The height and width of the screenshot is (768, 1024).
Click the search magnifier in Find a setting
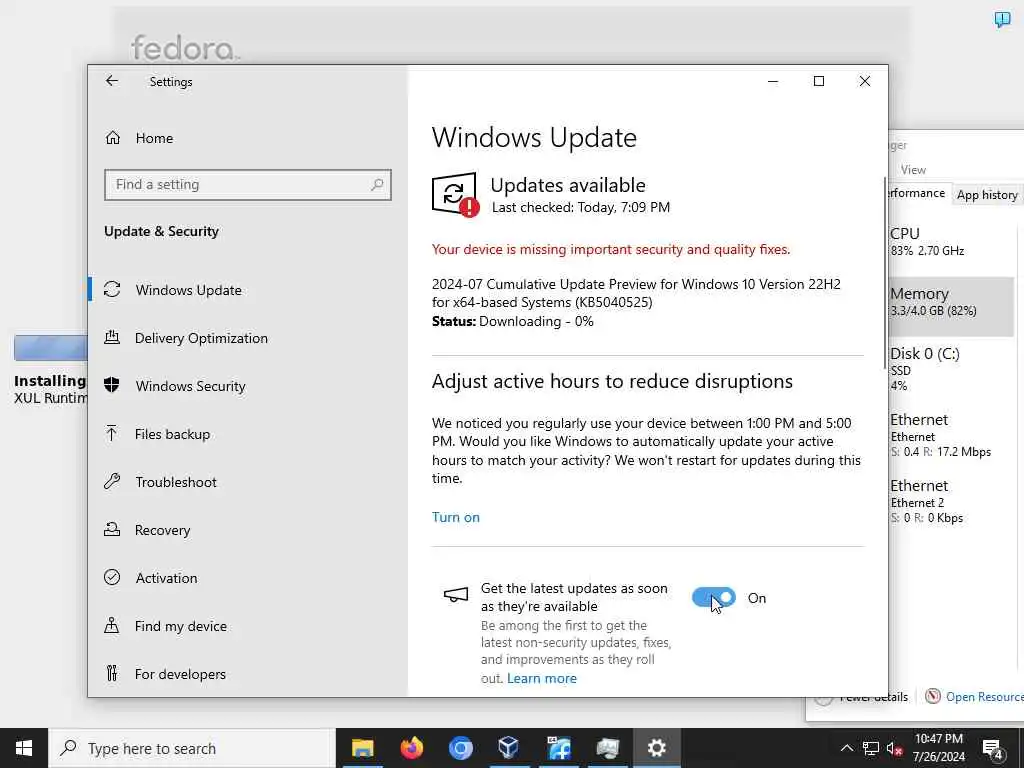click(377, 185)
